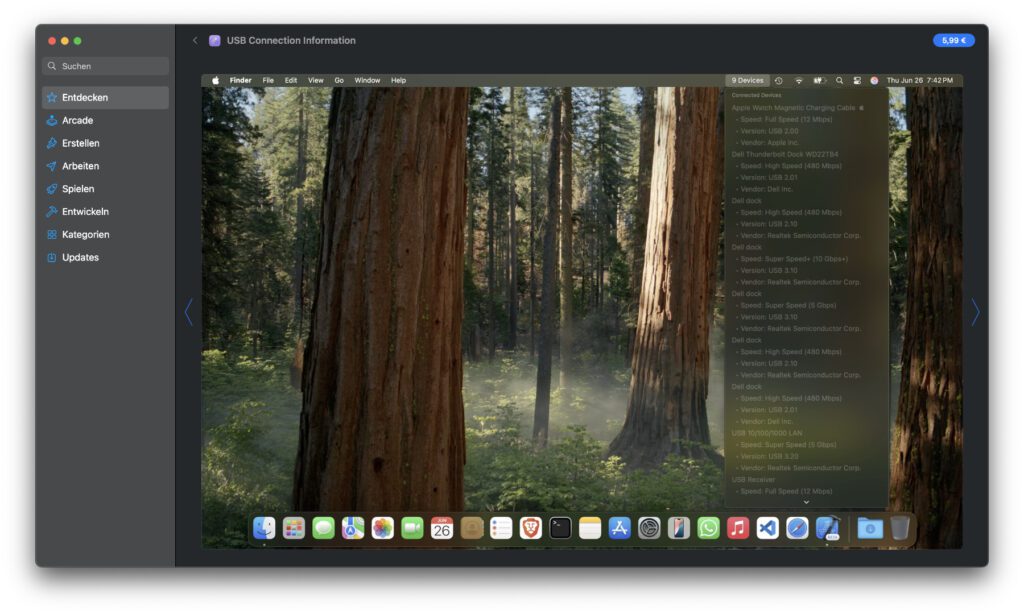The image size is (1024, 614).
Task: Click the Entdecken star icon in sidebar
Action: click(52, 98)
